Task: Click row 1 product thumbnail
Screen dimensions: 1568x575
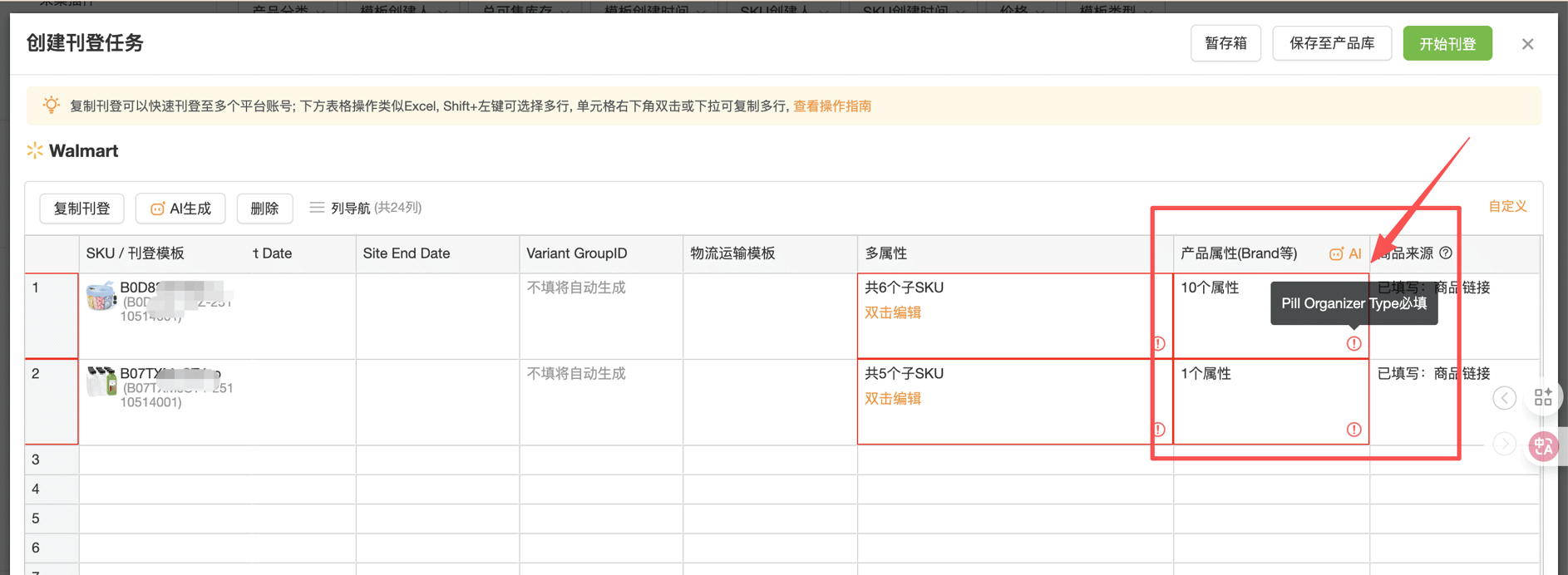Action: [101, 296]
